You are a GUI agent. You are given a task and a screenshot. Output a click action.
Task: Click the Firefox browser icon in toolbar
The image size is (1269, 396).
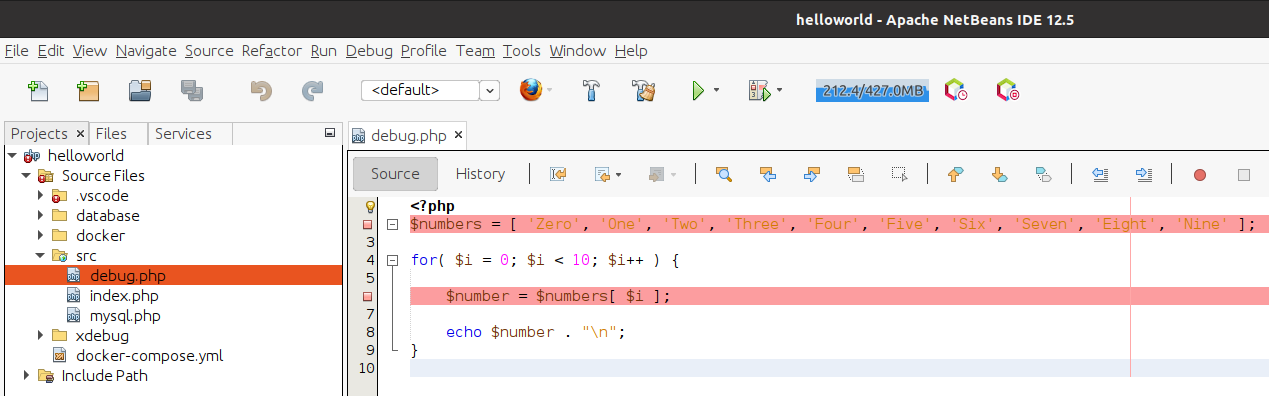pos(532,90)
